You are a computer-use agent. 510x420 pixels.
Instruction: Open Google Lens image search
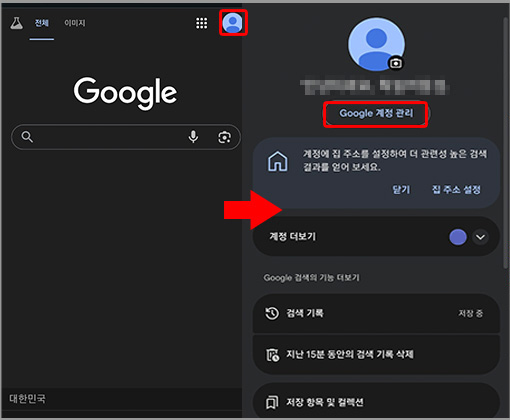(x=224, y=137)
